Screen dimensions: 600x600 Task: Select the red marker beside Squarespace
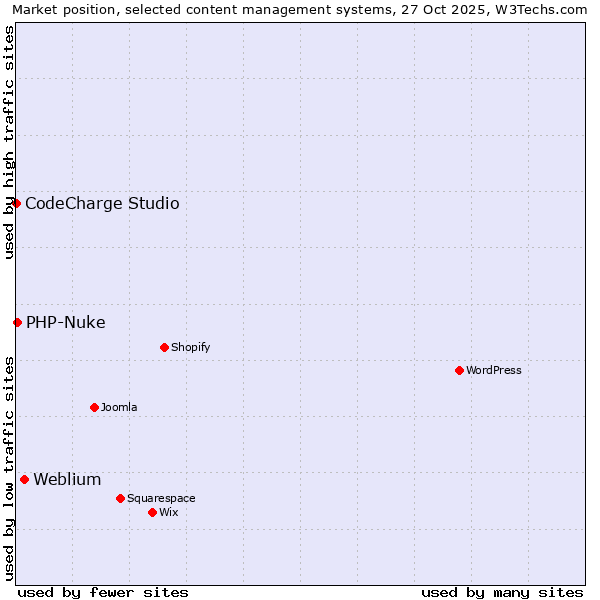(x=120, y=498)
